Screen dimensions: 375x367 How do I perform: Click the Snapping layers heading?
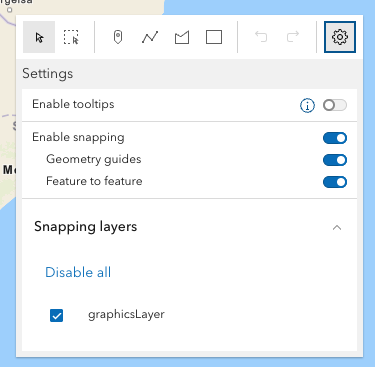(x=86, y=227)
